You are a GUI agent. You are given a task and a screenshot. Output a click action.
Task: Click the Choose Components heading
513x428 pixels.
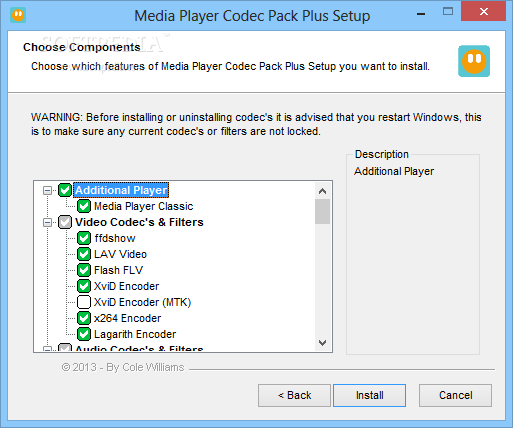pos(82,47)
